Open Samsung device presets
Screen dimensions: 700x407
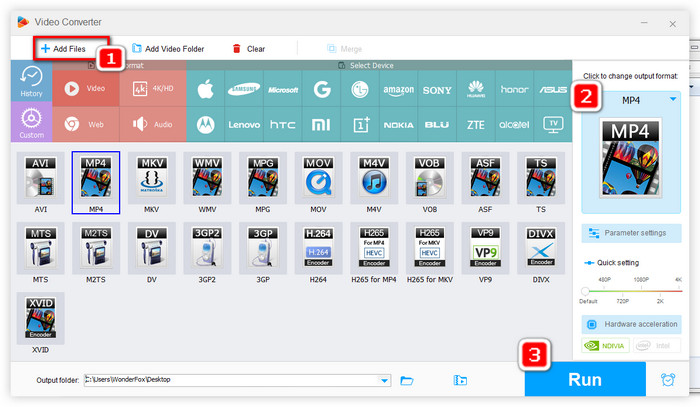[x=244, y=89]
